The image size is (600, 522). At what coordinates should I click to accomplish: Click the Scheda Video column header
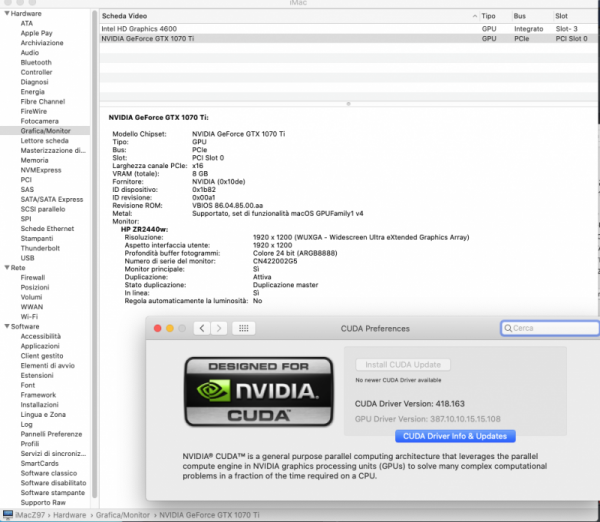(x=124, y=16)
